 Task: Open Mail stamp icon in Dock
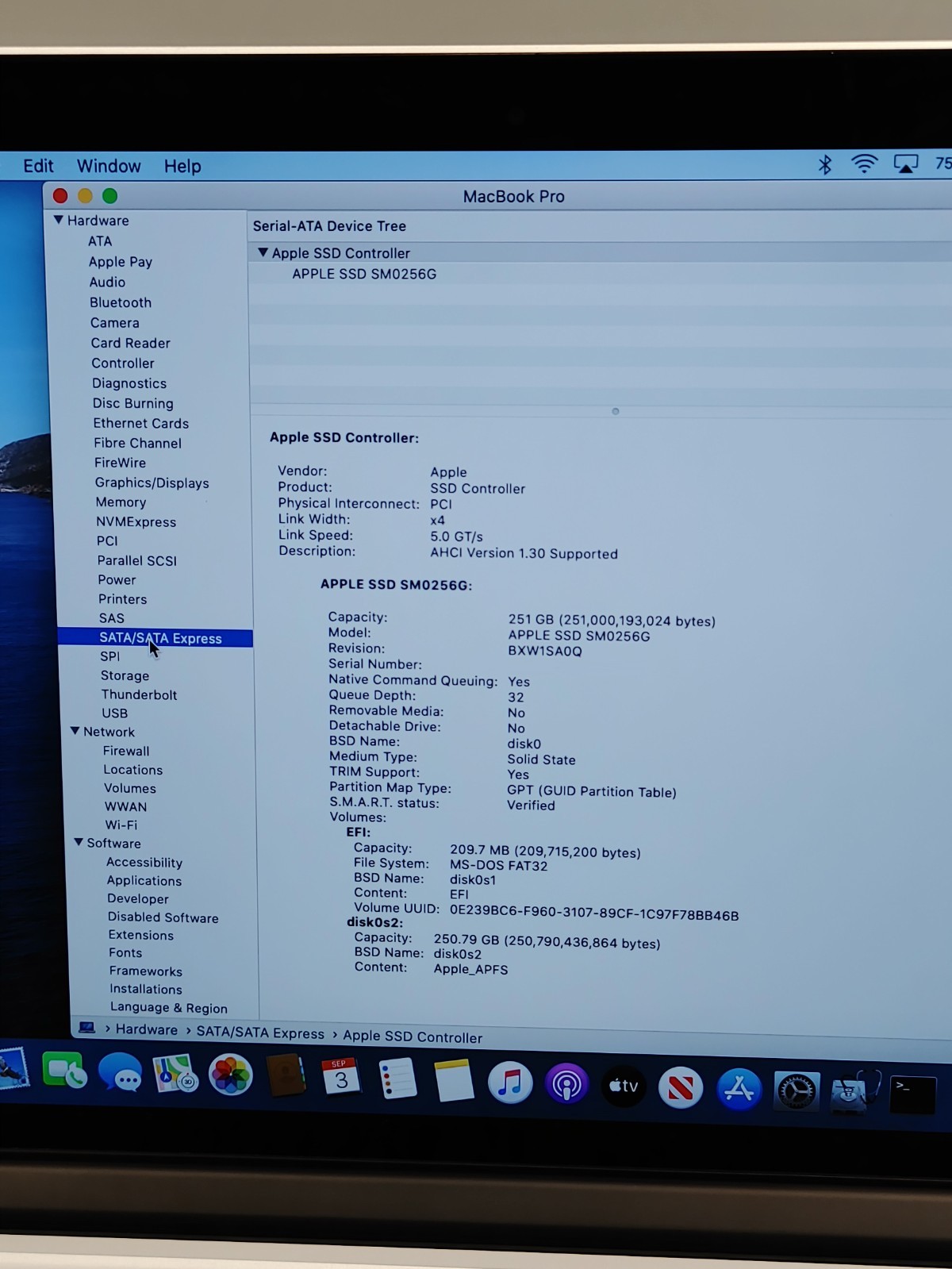[13, 1069]
